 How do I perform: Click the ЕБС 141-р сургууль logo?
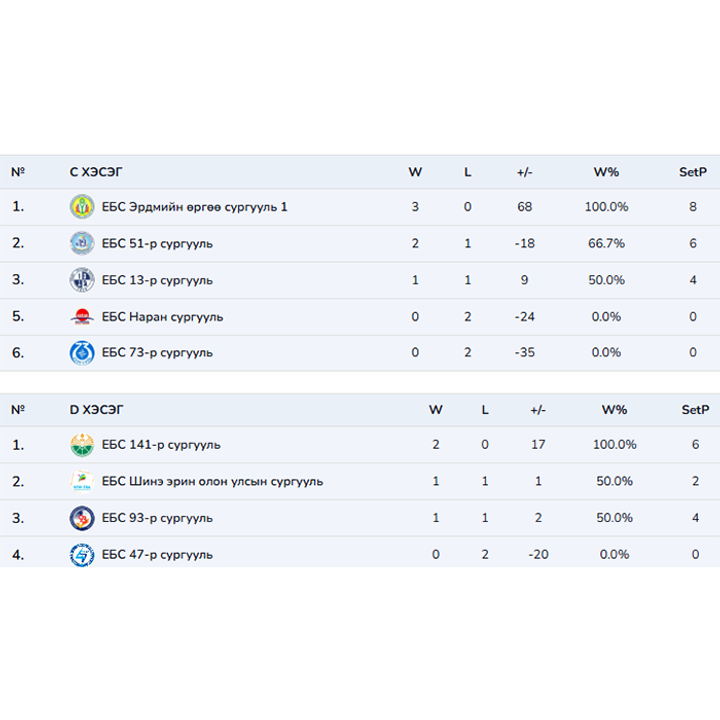[81, 445]
